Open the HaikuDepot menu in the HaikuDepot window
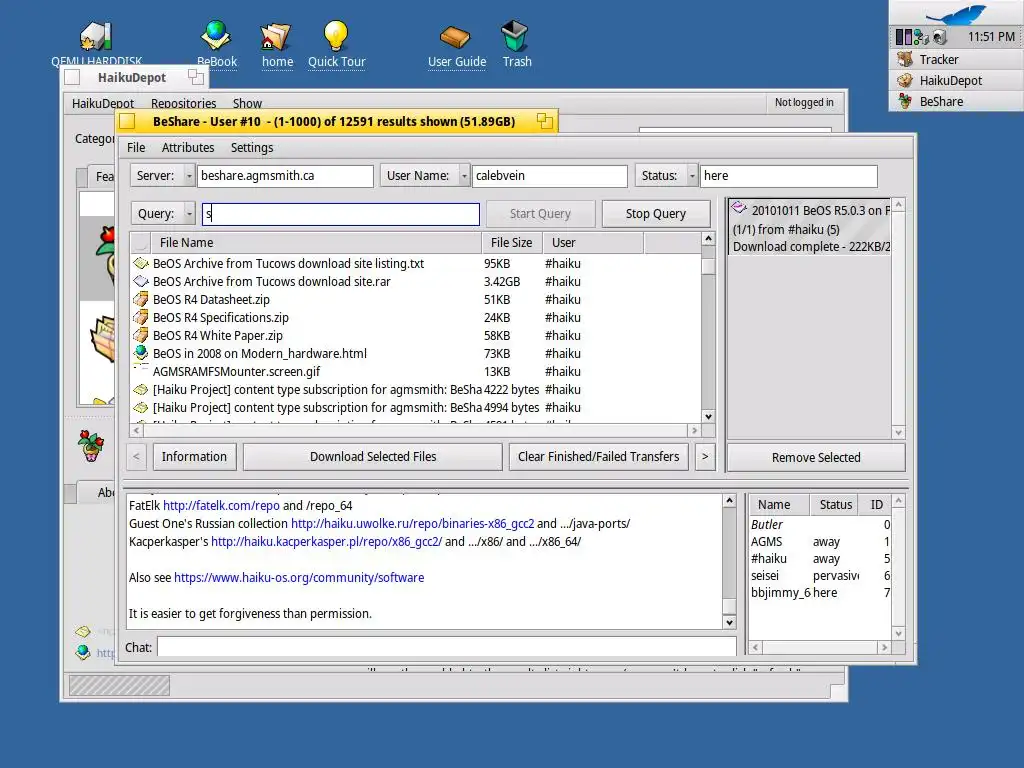This screenshot has height=768, width=1024. coord(103,103)
